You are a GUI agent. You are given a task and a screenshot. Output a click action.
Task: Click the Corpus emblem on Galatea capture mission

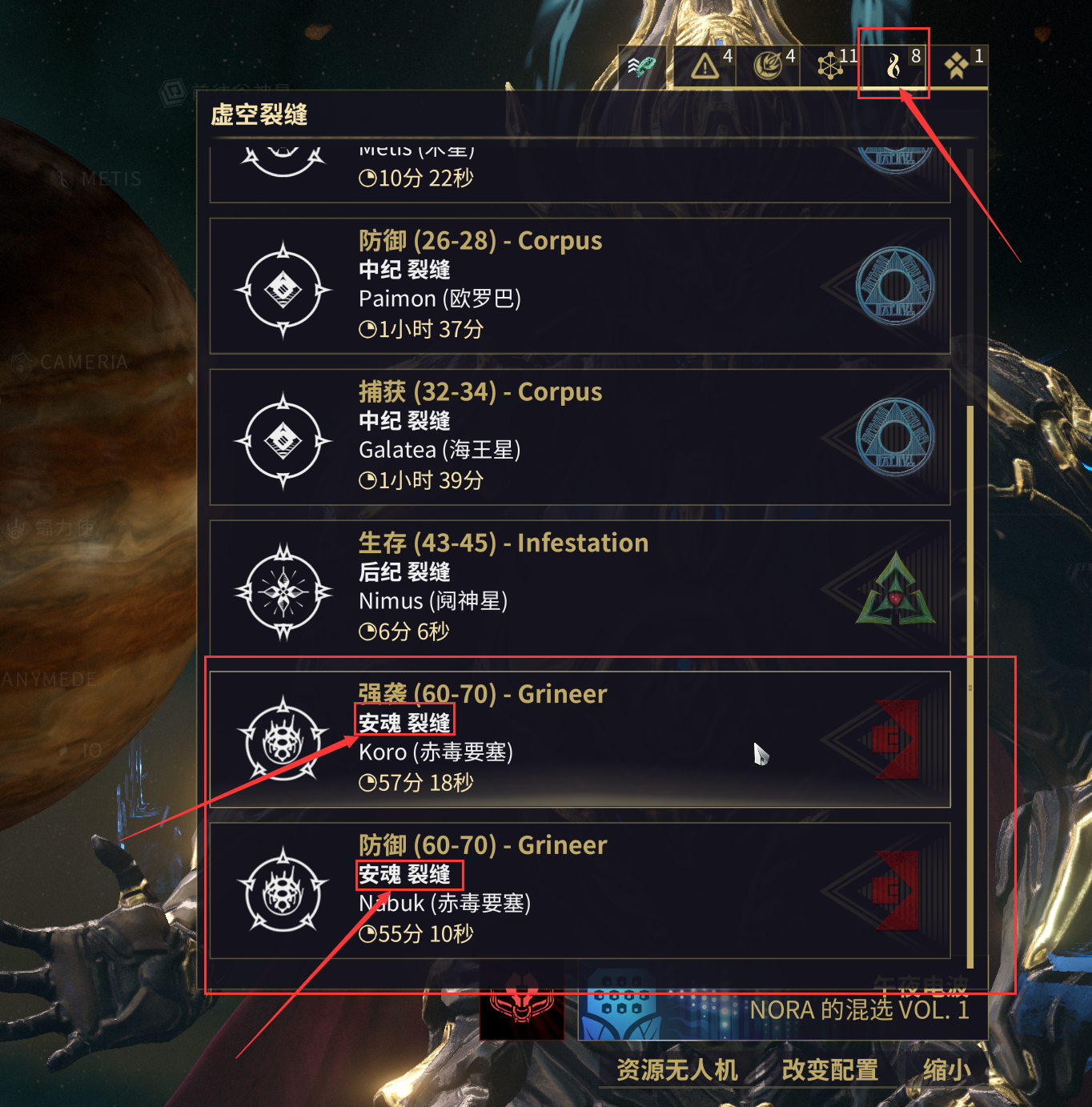895,437
